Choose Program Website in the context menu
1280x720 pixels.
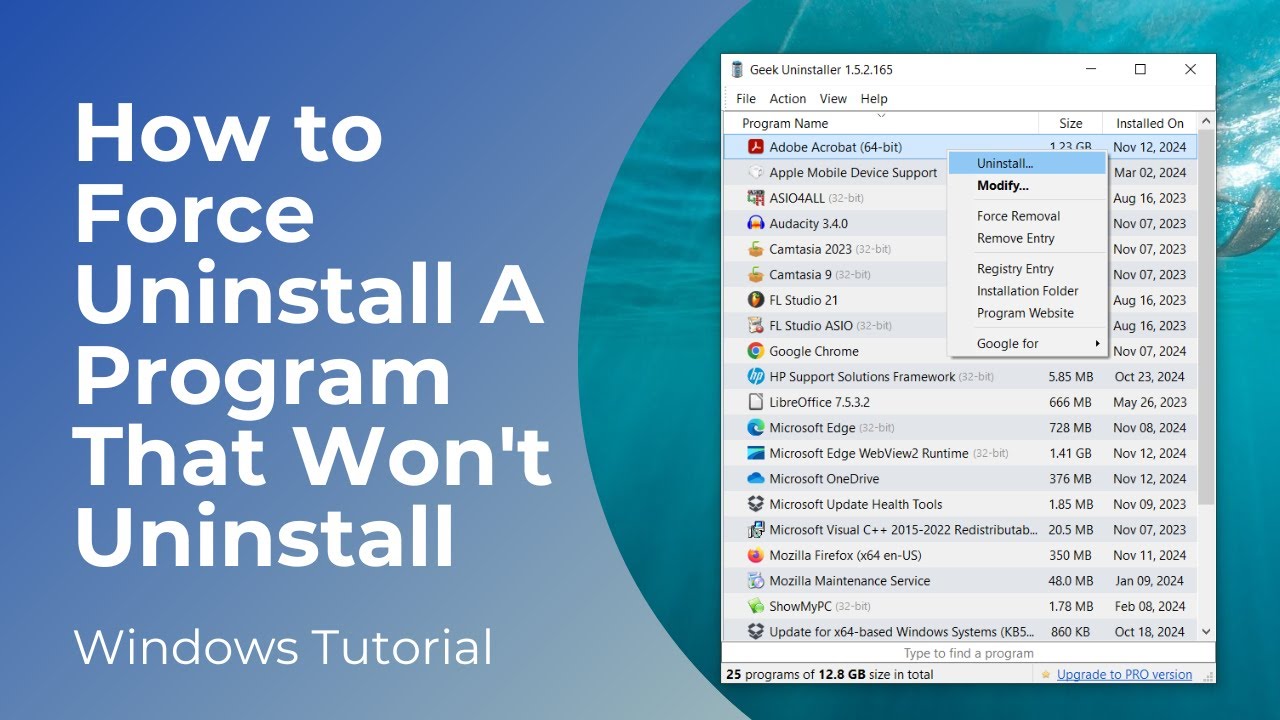click(1027, 313)
